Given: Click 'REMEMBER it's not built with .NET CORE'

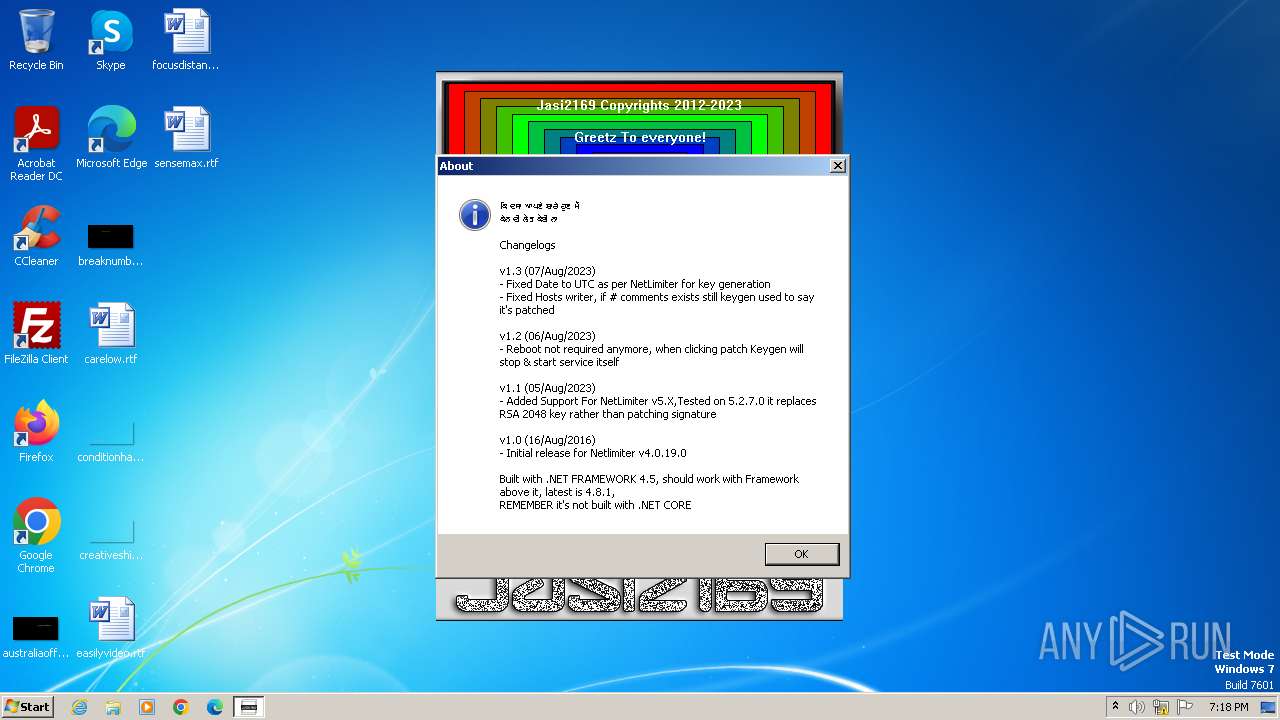Looking at the screenshot, I should tap(595, 505).
